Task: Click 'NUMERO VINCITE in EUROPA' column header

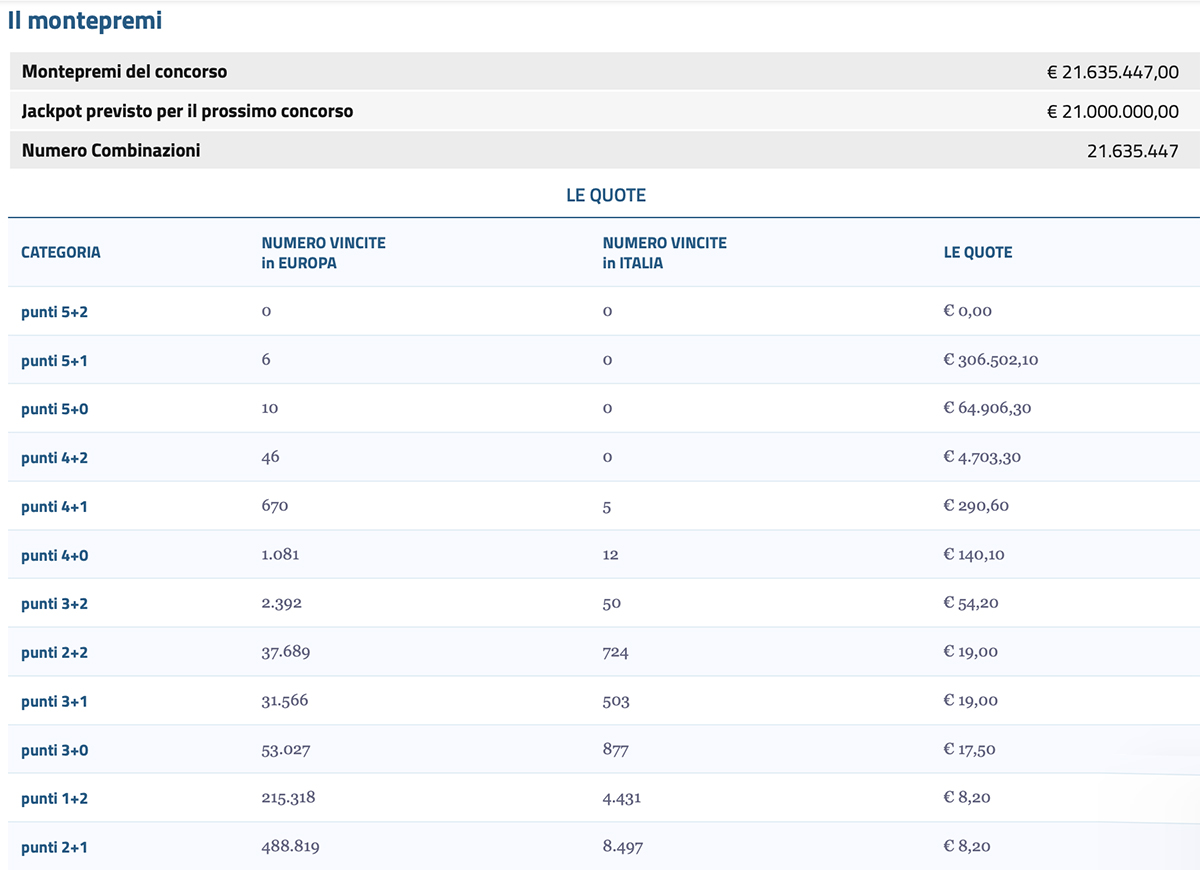Action: tap(323, 253)
